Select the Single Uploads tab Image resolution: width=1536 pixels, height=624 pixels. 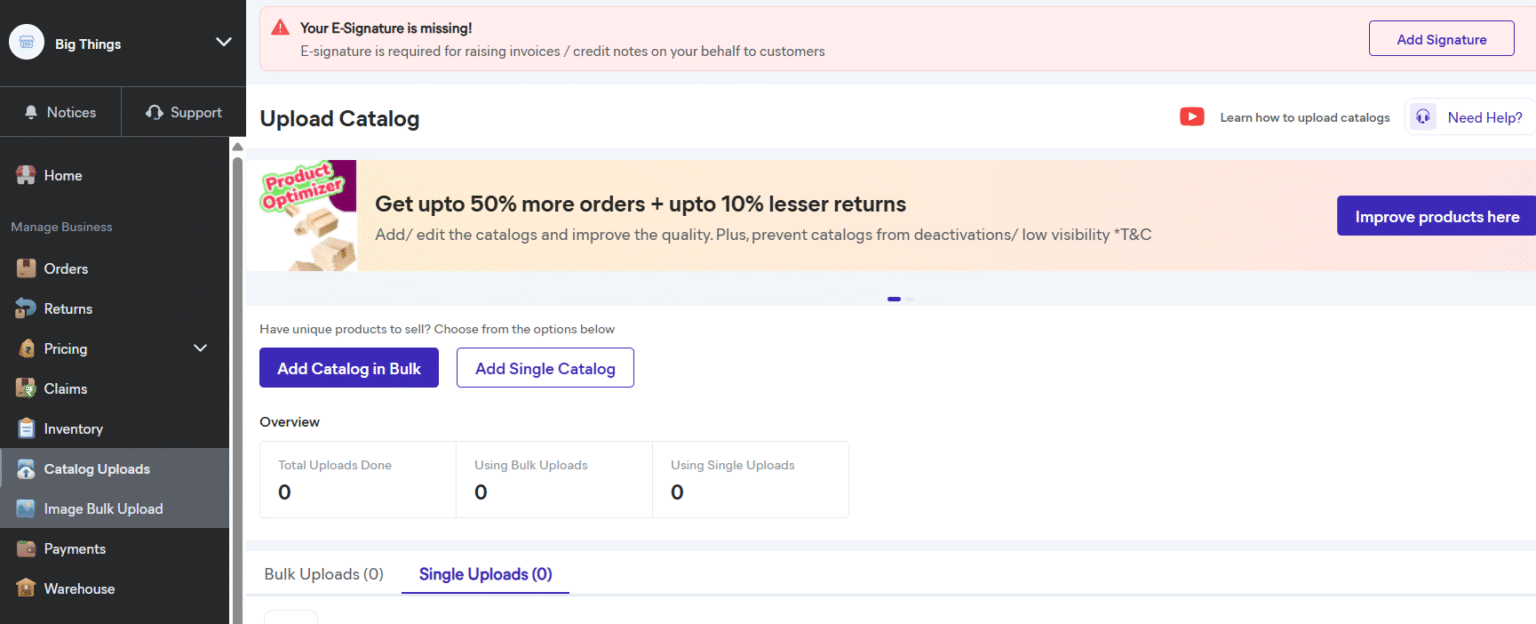click(485, 574)
